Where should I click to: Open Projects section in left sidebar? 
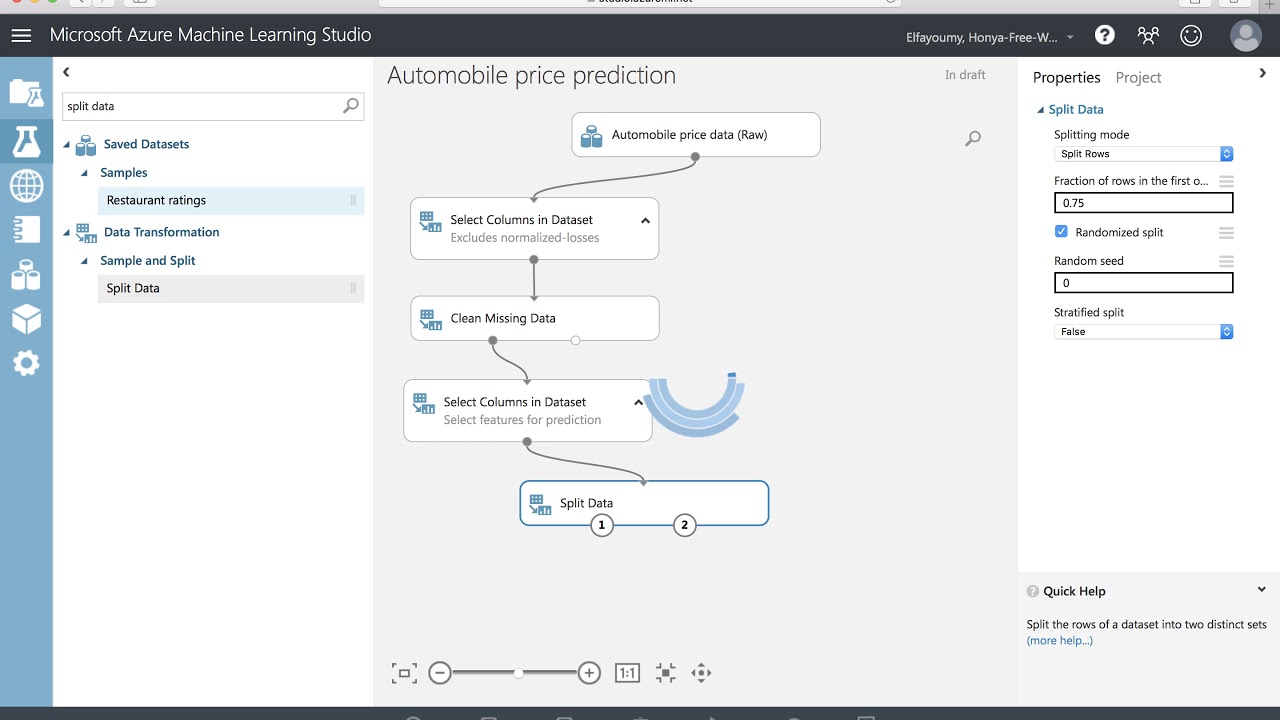click(26, 92)
